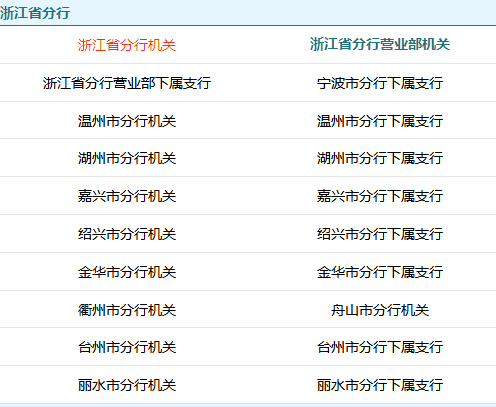Open 绍兴市分行机关 link
496x407 pixels.
127,234
